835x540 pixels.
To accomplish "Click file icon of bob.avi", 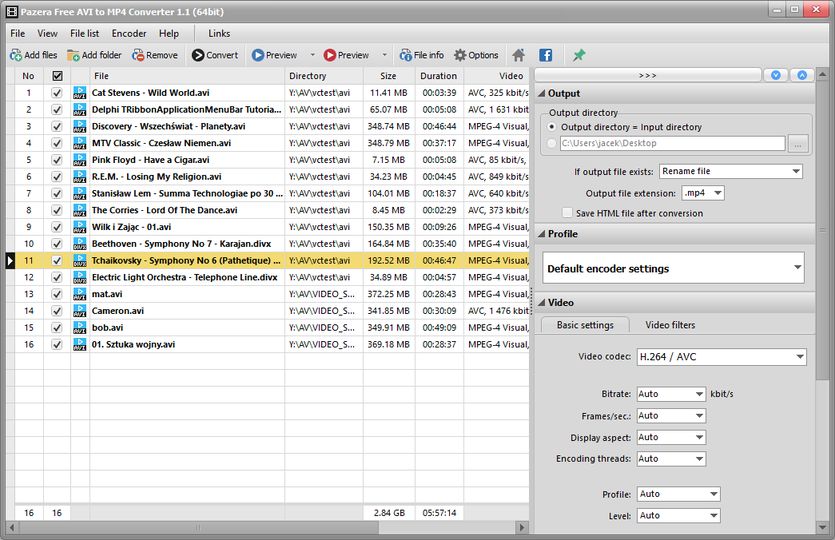I will click(79, 328).
